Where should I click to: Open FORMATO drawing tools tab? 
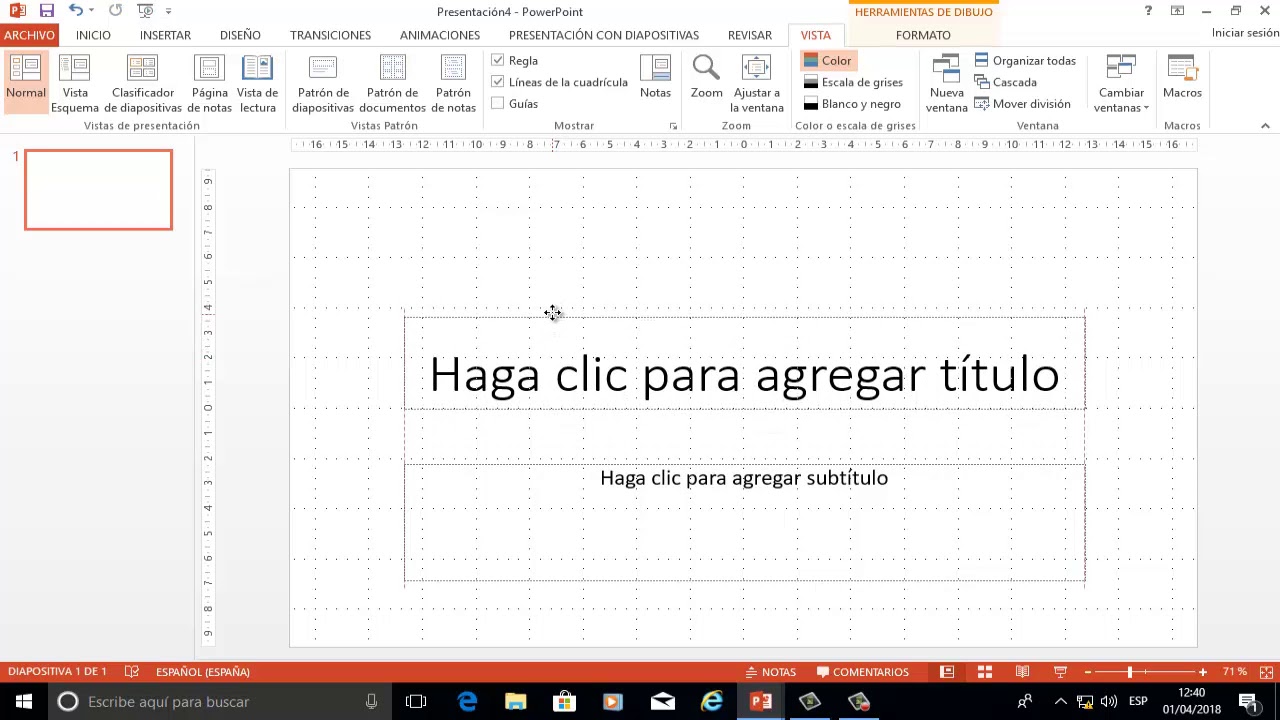[x=923, y=35]
